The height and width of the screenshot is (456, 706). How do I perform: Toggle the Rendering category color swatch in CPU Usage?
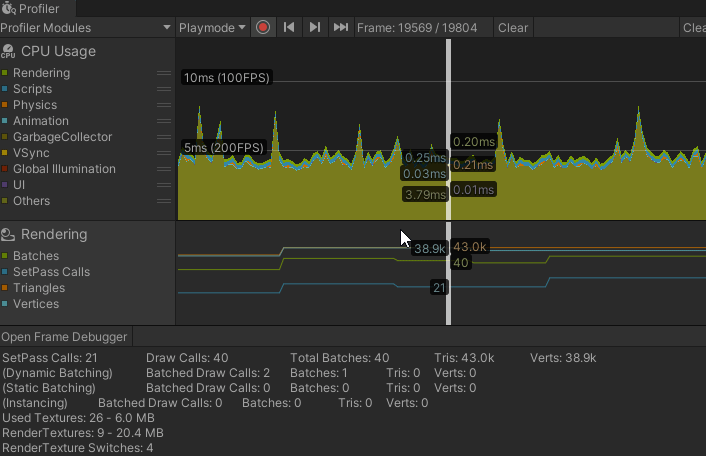click(x=5, y=73)
